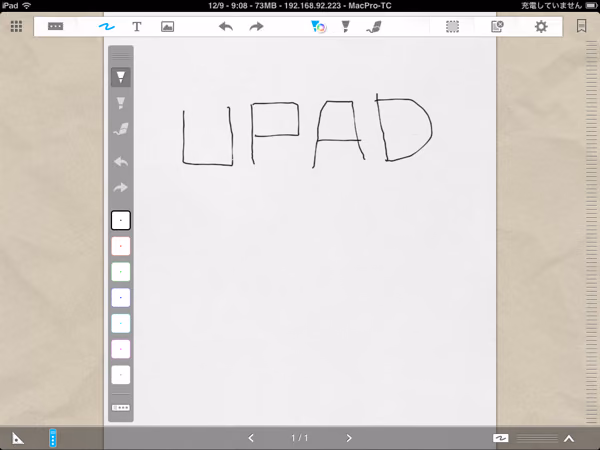Tap the handwriting mode icon in the bottom bar
This screenshot has height=450, width=600.
point(501,438)
